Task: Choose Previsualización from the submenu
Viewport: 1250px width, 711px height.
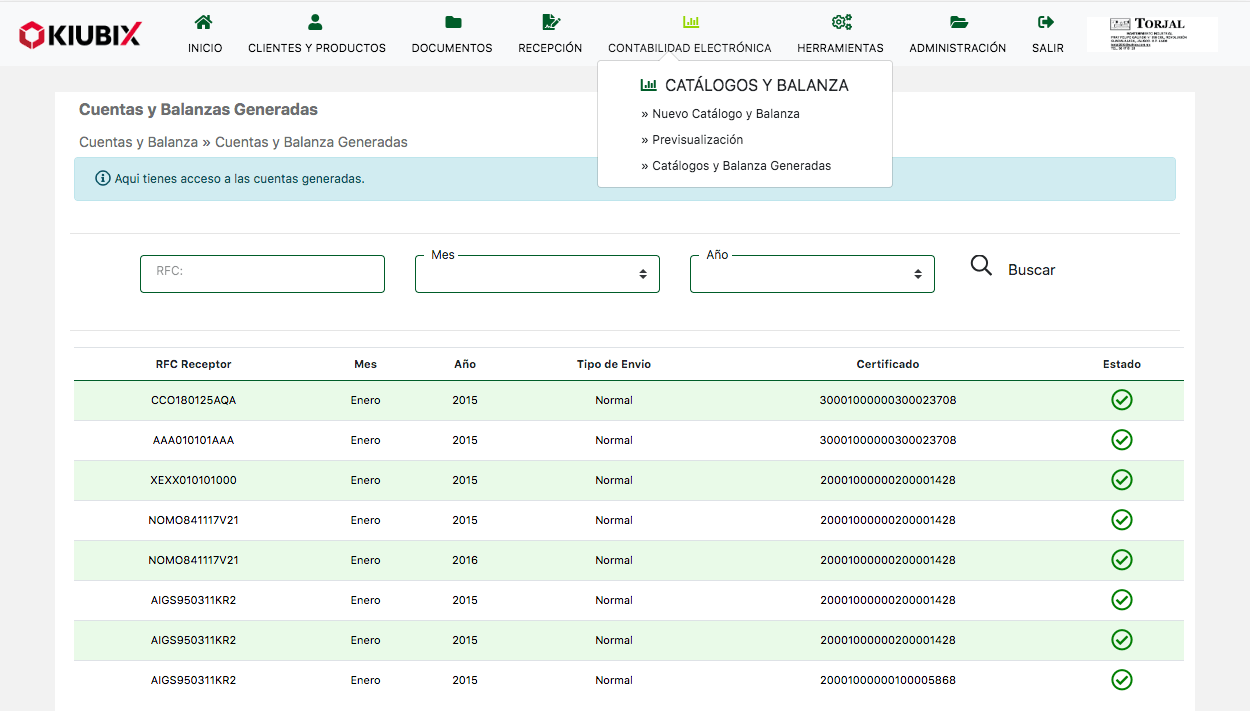Action: click(697, 140)
